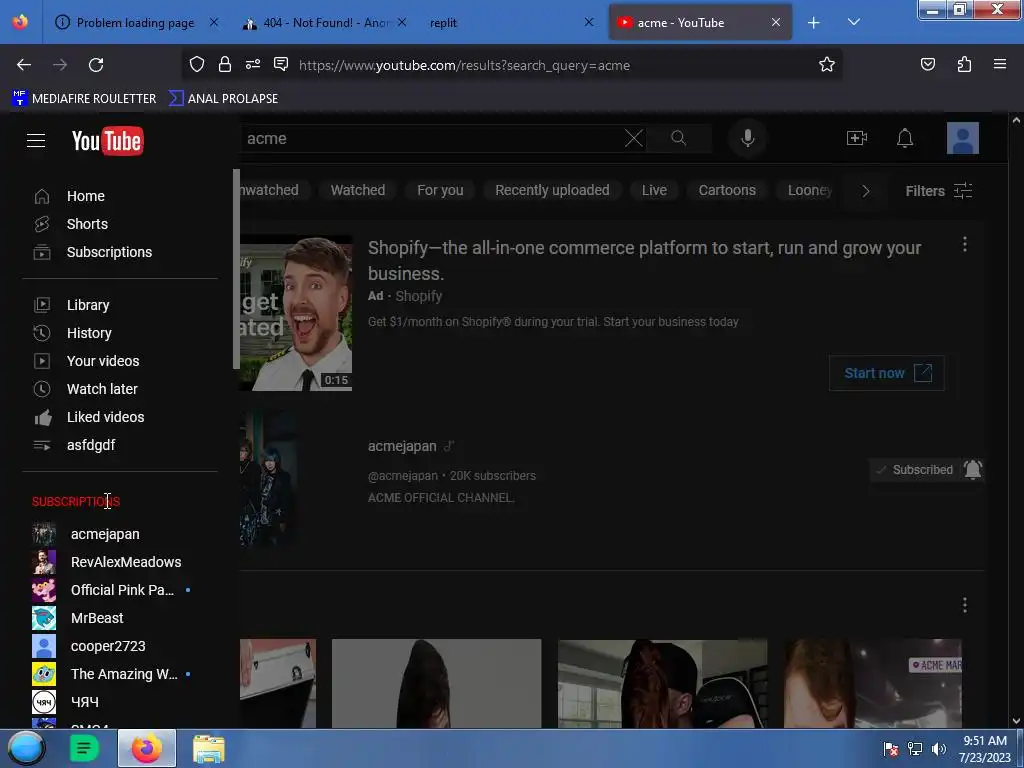Open the tracking protection shield icon
The width and height of the screenshot is (1024, 768).
click(x=197, y=64)
